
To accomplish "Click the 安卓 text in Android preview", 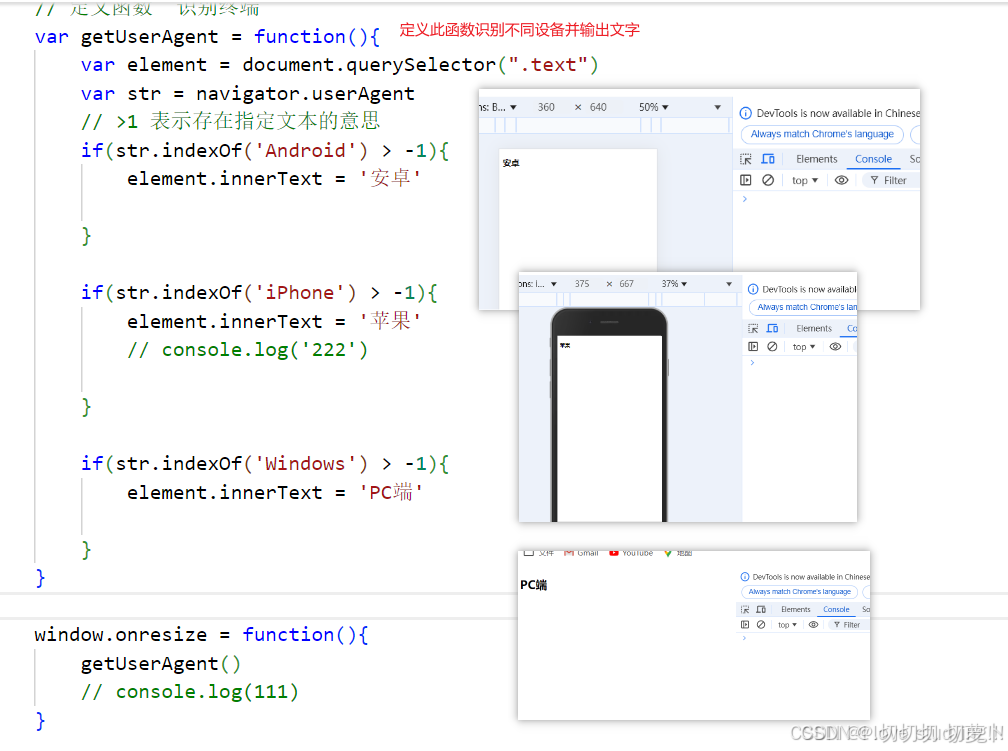I will 511,163.
